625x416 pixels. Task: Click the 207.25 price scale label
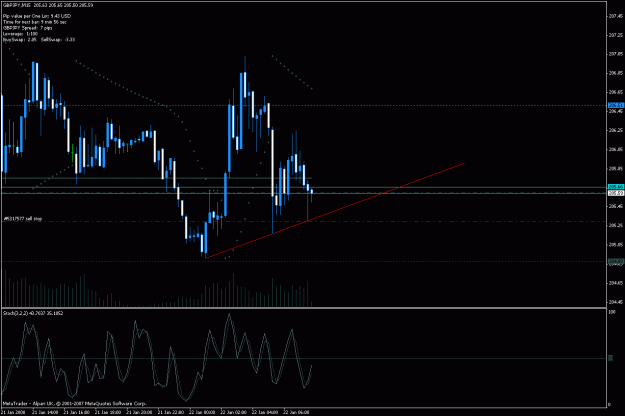pyautogui.click(x=616, y=35)
